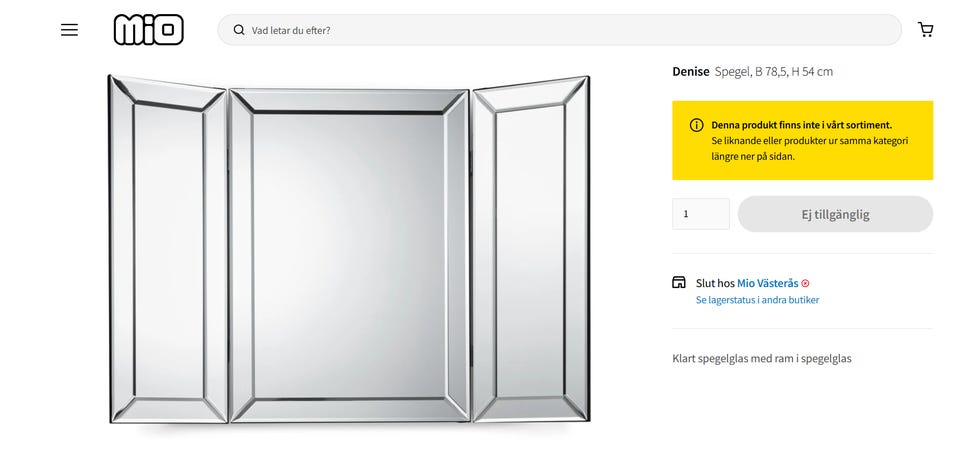Screen dimensions: 960x451
Task: Click the 'Spegel, B 78,5, H 54 cm' subtitle
Action: [x=774, y=72]
